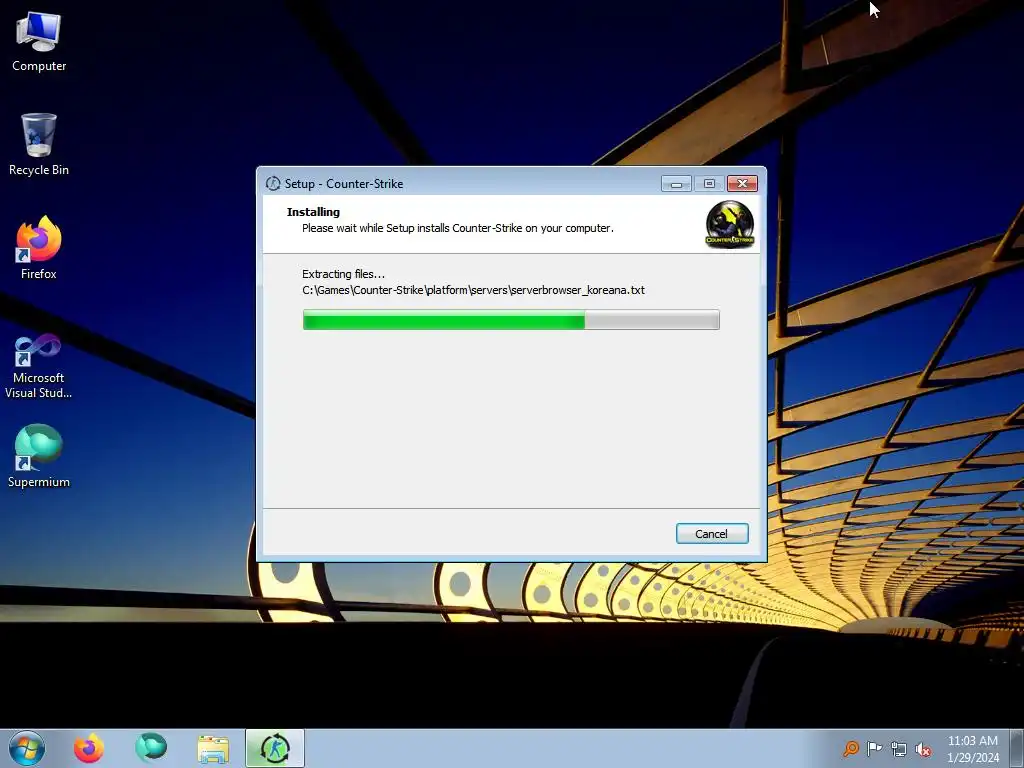
Task: Select the Recycle Bin desktop icon
Action: 39,145
